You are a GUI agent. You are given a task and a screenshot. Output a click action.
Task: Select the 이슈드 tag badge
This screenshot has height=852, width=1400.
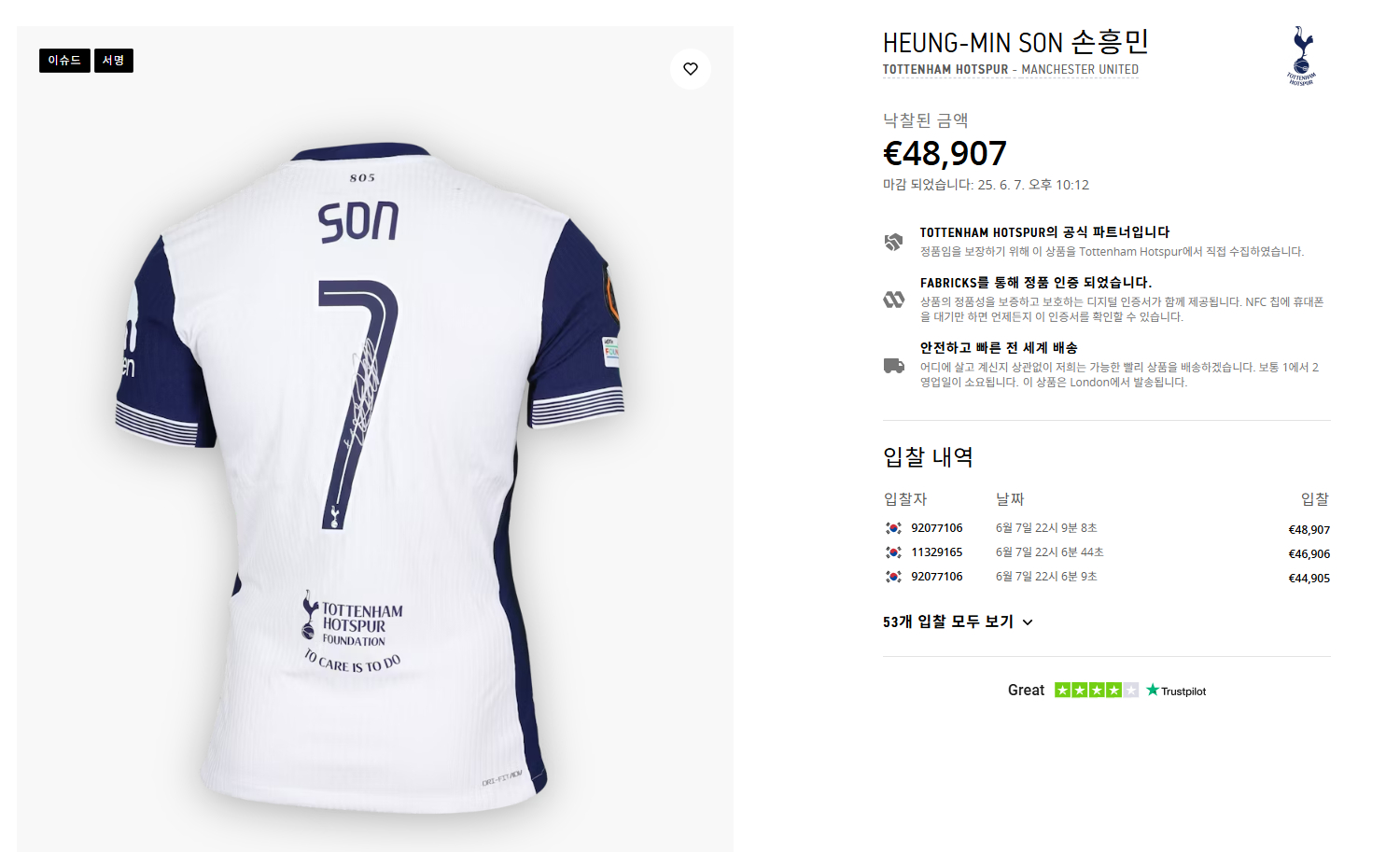point(64,61)
